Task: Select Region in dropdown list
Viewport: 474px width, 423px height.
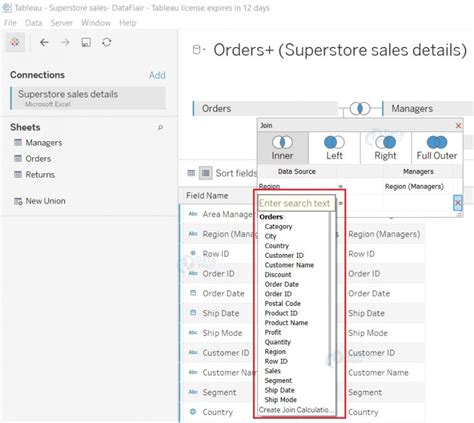Action: pos(275,352)
